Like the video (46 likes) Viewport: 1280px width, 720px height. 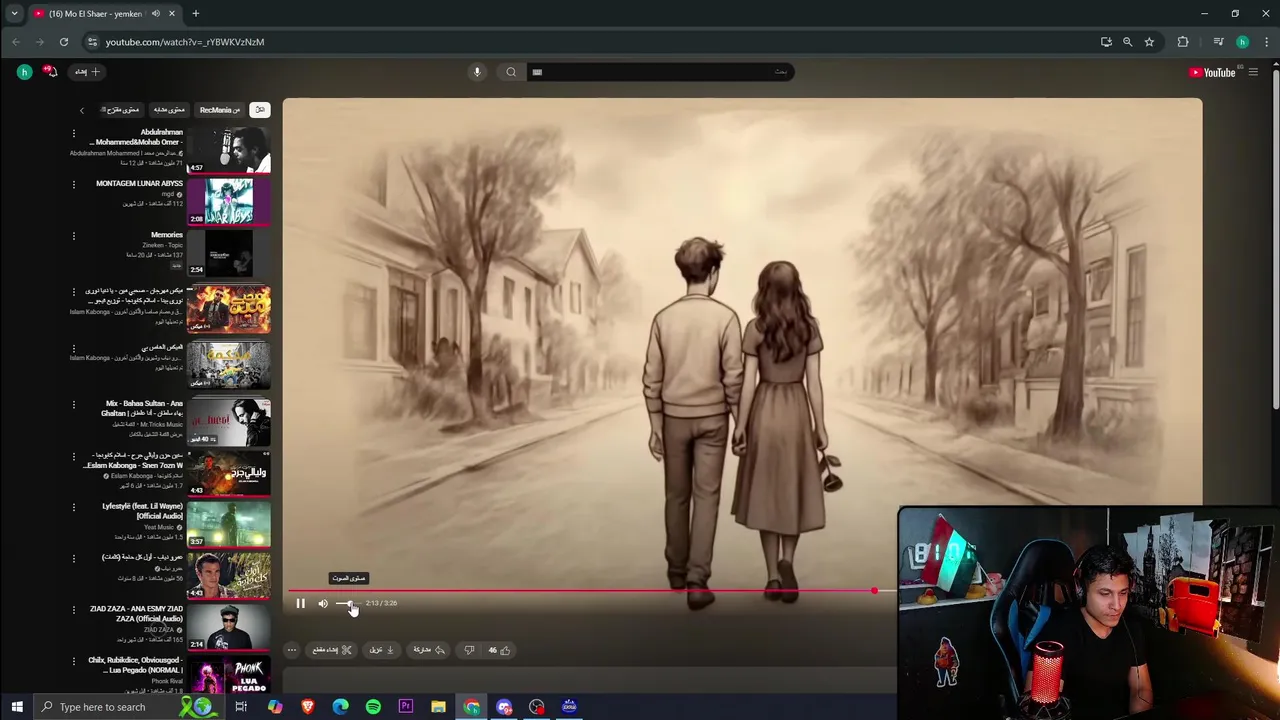point(499,650)
